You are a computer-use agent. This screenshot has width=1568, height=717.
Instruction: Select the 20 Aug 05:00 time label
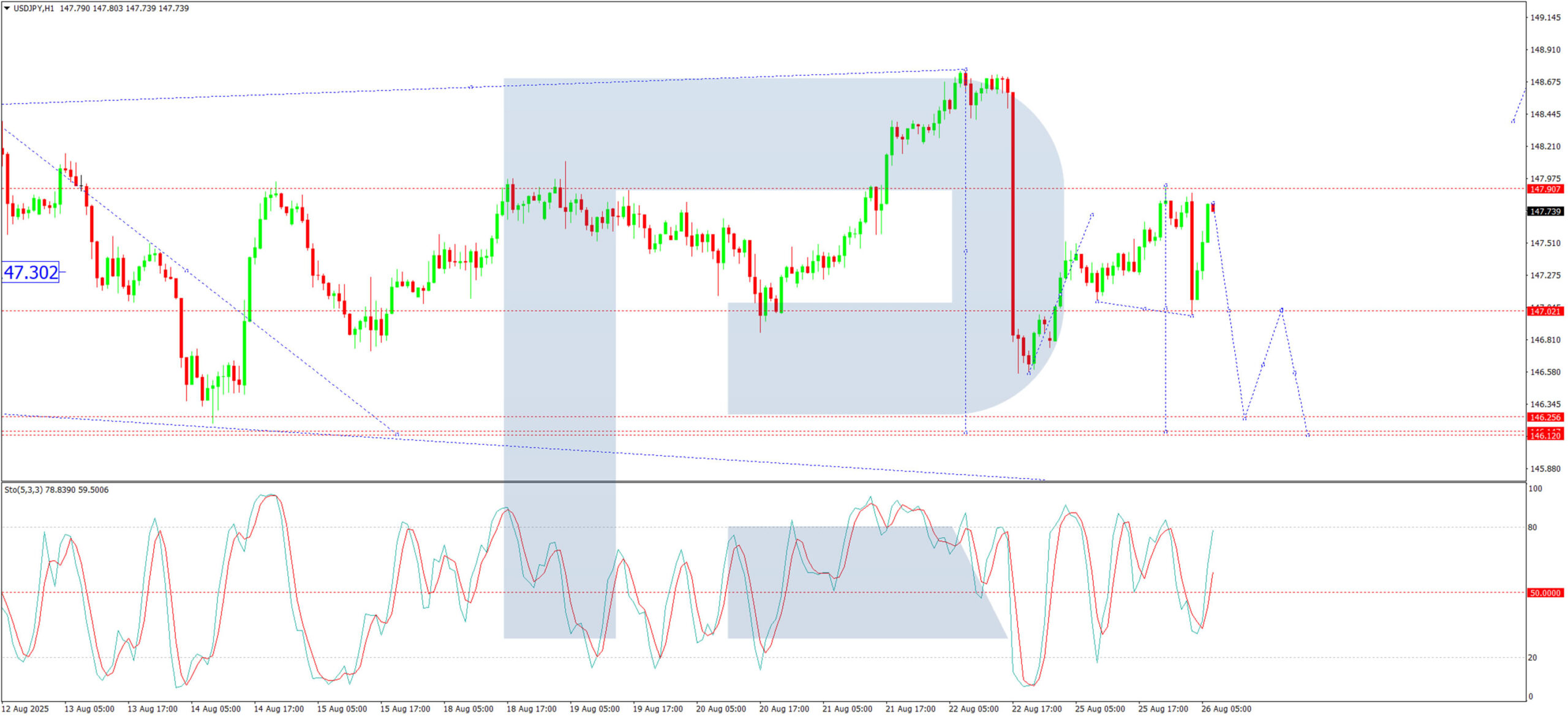pyautogui.click(x=720, y=709)
